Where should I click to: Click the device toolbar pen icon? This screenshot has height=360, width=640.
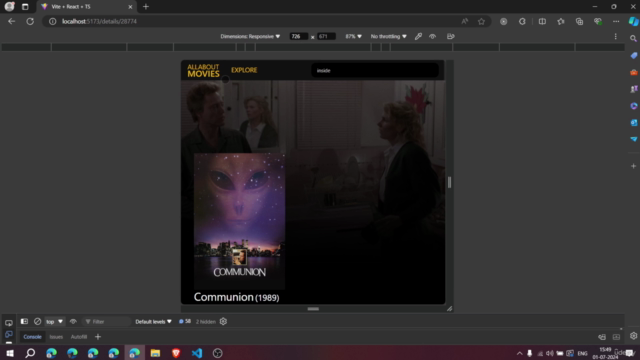(418, 36)
